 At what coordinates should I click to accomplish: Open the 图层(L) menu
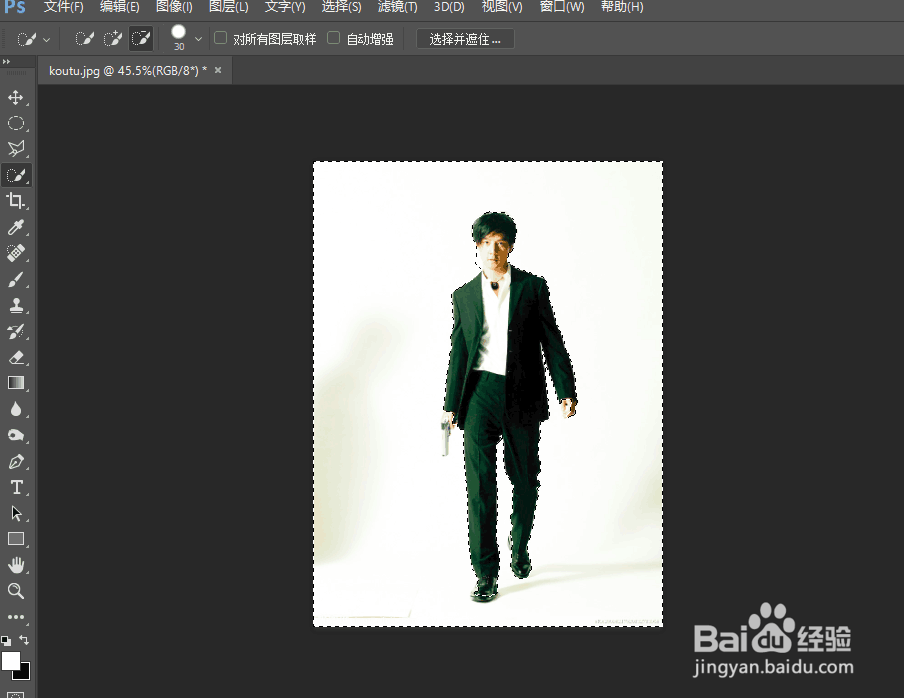[229, 7]
